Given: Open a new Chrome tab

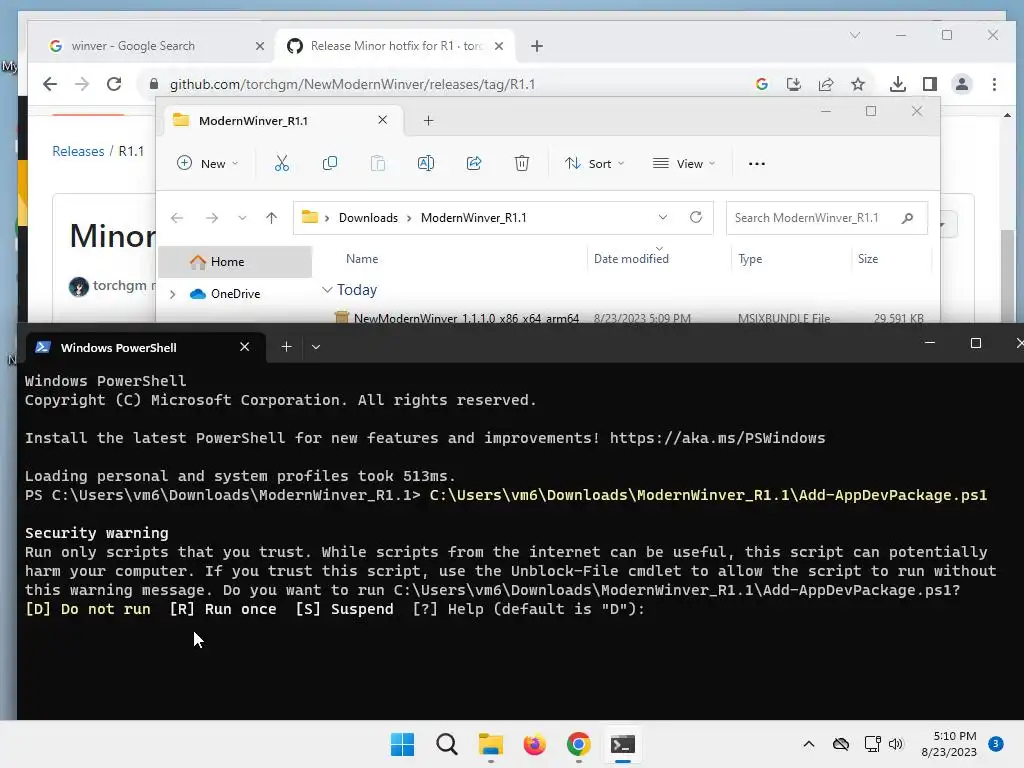Looking at the screenshot, I should [x=537, y=46].
